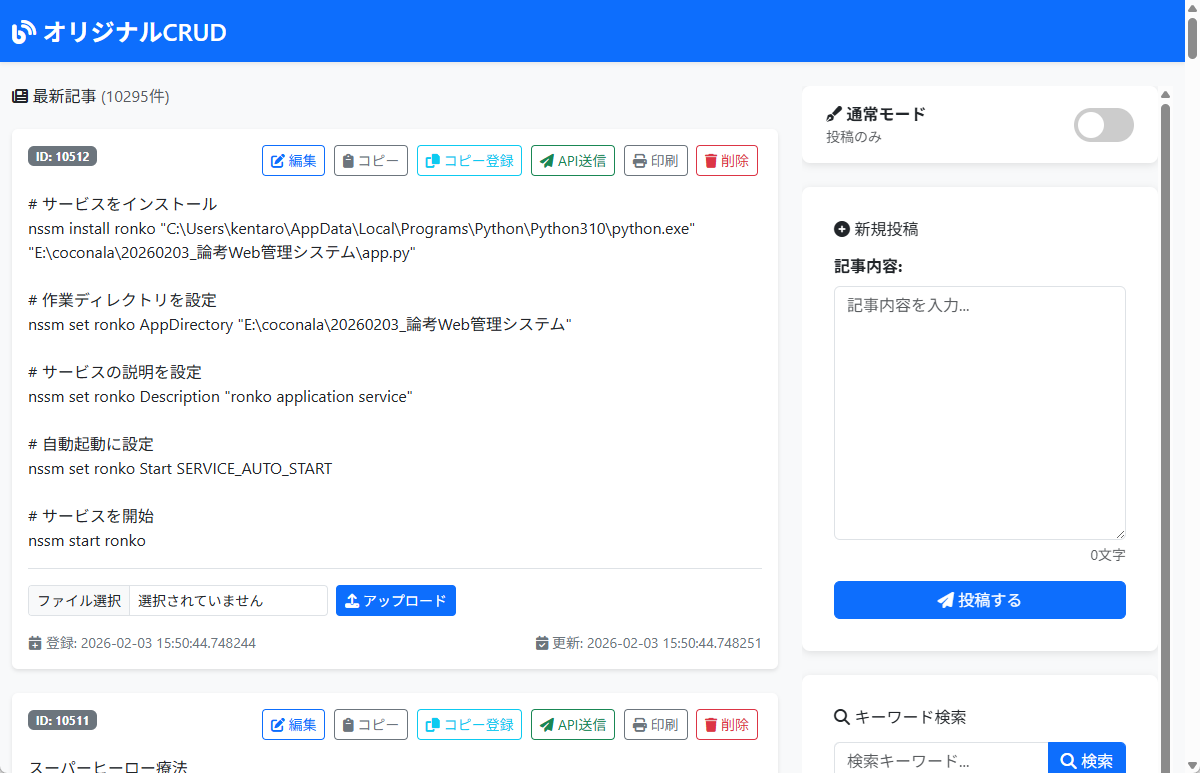
Task: Toggle the 通常モード switch
Action: click(x=1103, y=125)
